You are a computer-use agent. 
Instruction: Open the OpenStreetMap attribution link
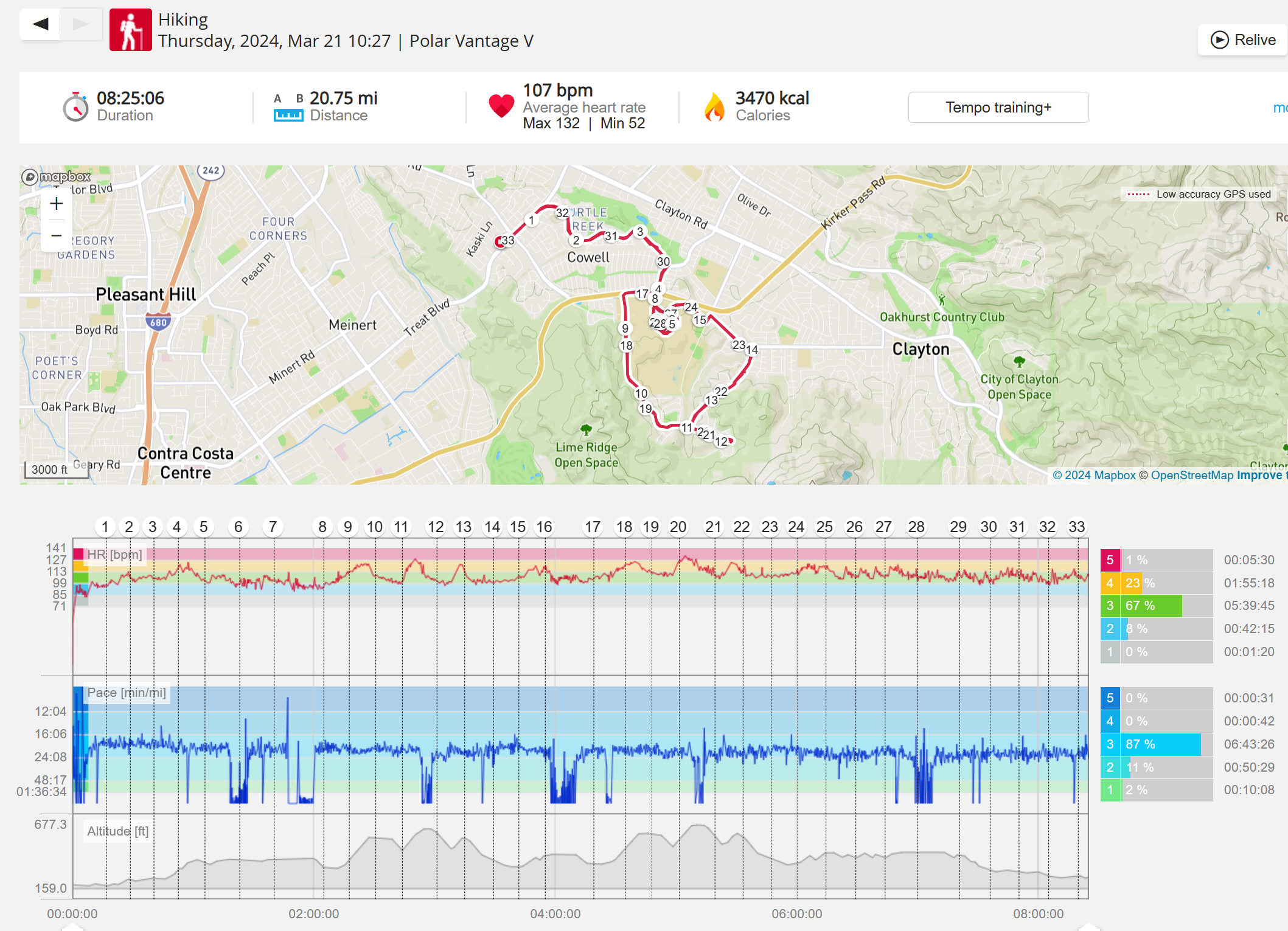[x=1191, y=475]
